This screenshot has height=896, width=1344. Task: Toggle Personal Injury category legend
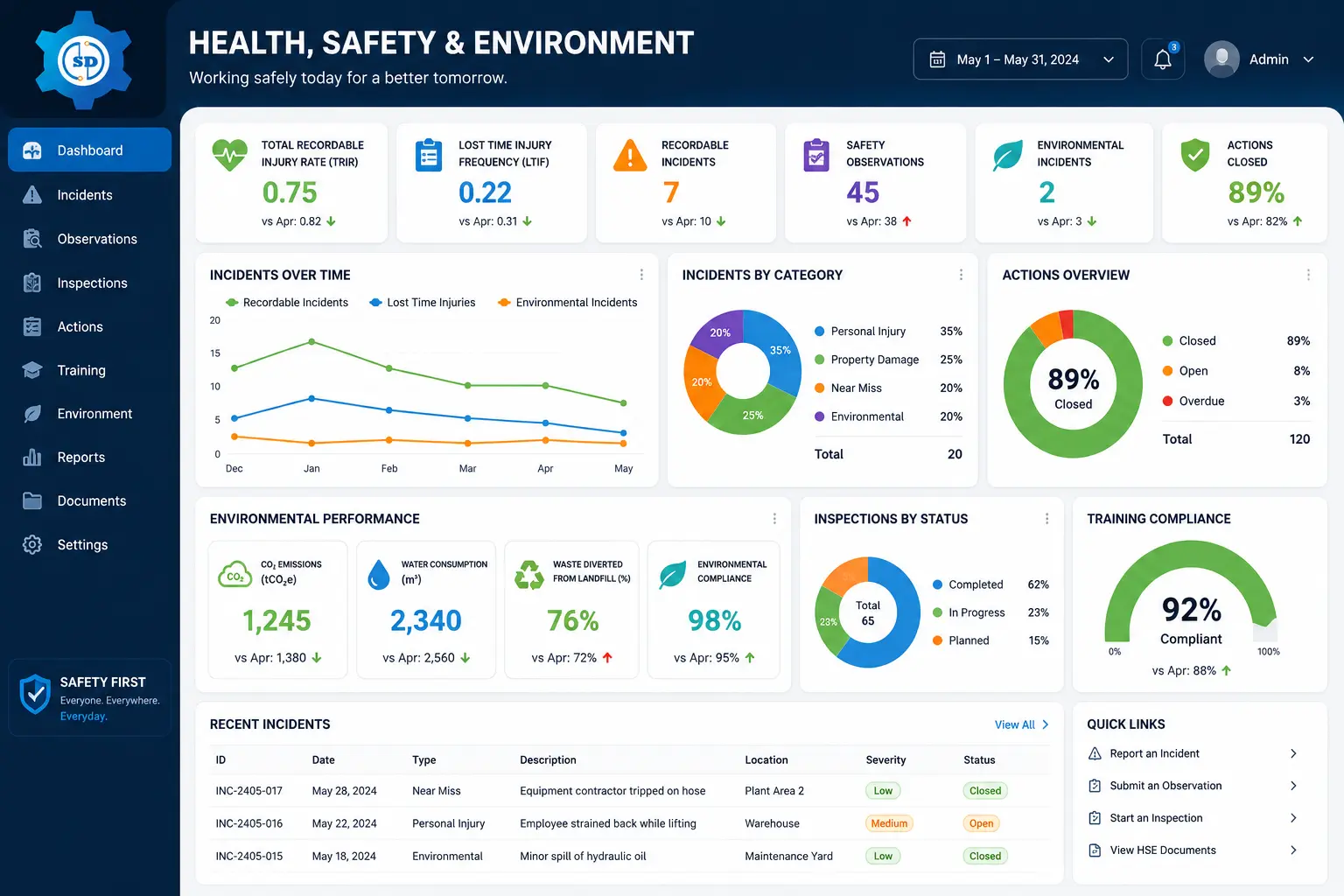860,332
